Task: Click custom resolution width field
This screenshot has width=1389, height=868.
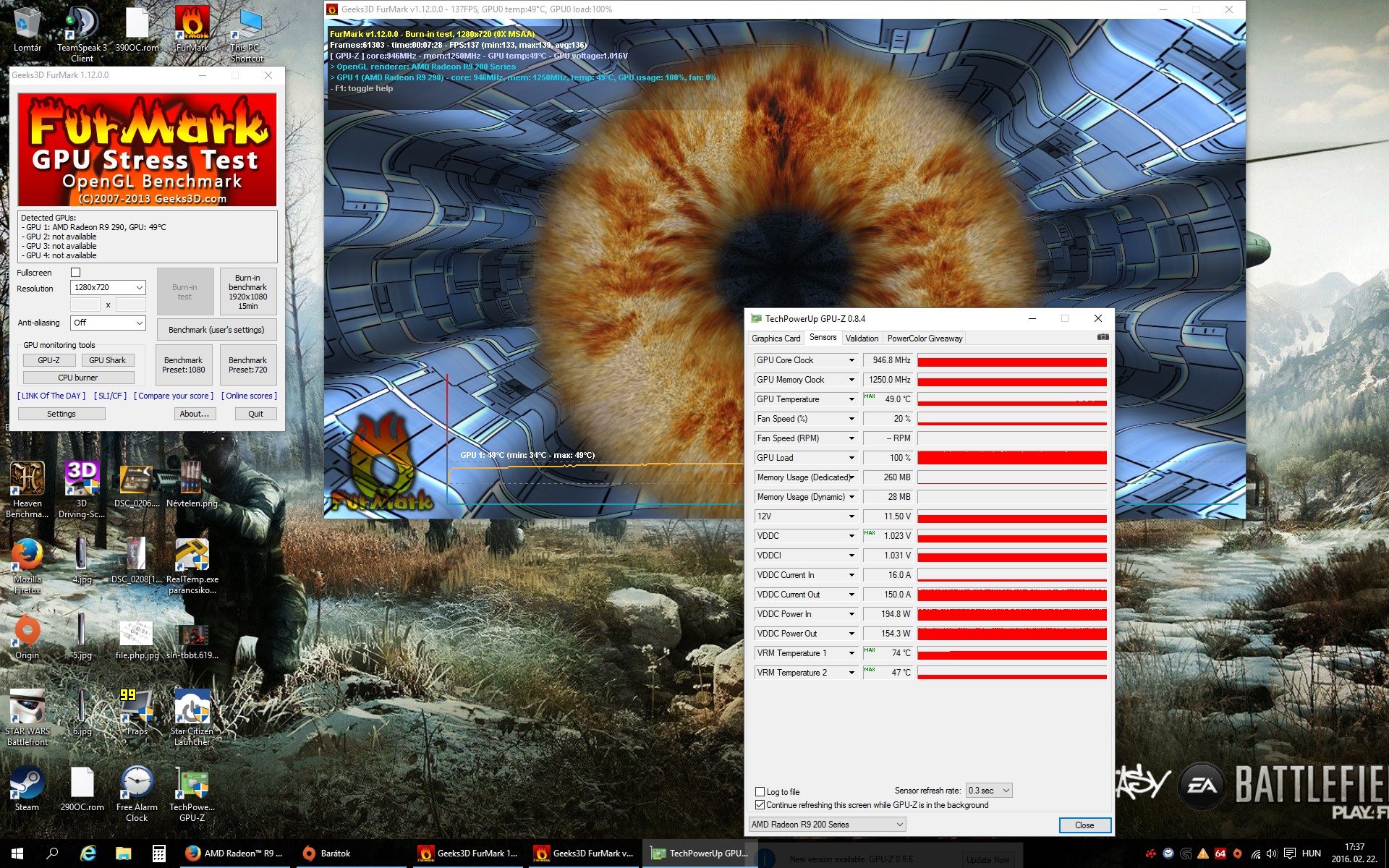Action: tap(85, 305)
